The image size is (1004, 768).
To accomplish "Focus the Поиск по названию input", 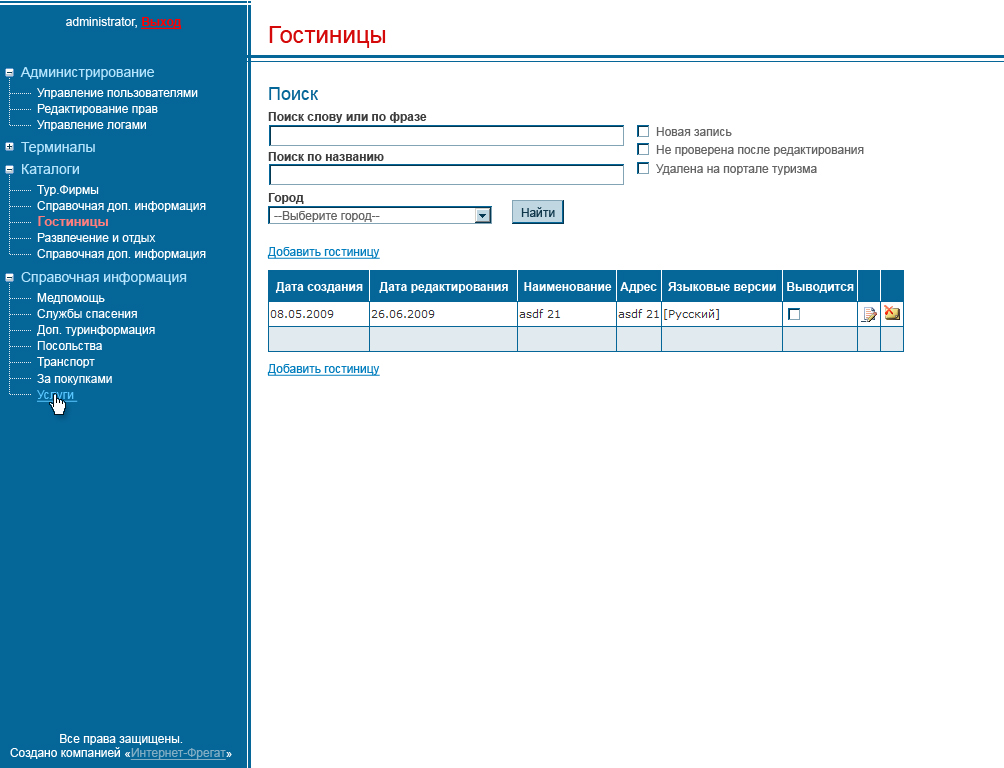I will (446, 175).
